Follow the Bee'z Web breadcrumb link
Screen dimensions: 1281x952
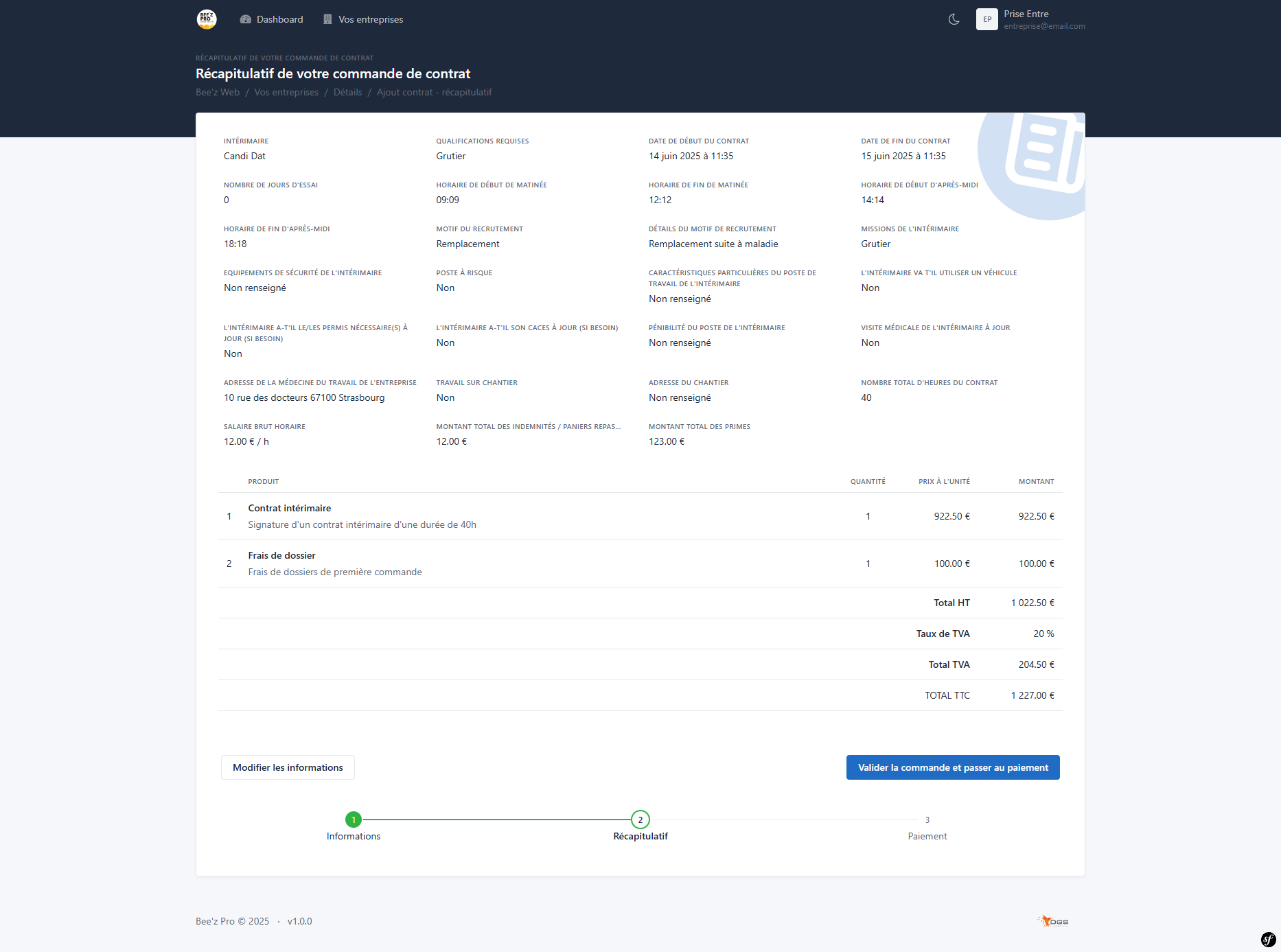point(218,92)
